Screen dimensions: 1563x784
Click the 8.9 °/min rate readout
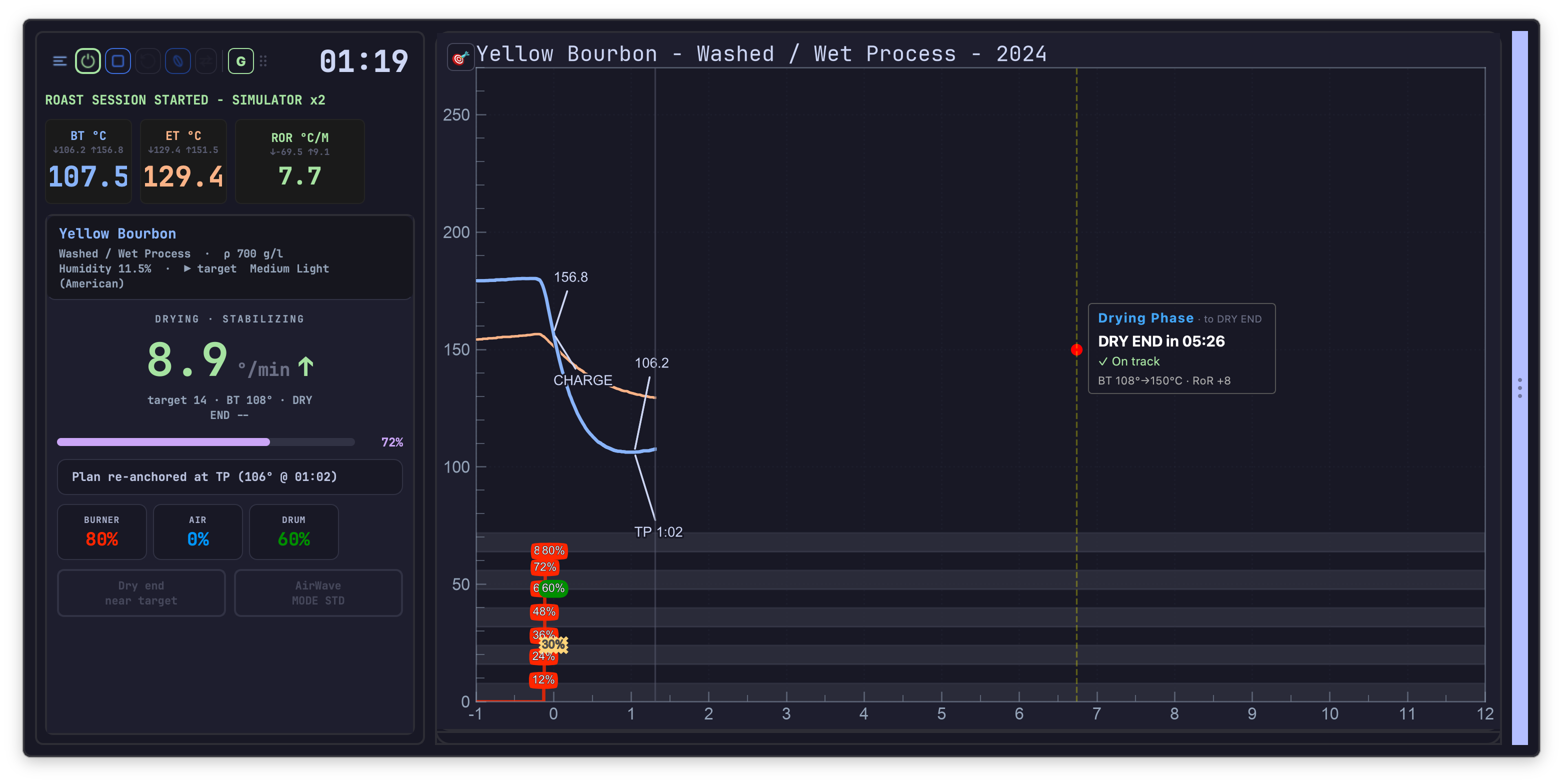230,360
